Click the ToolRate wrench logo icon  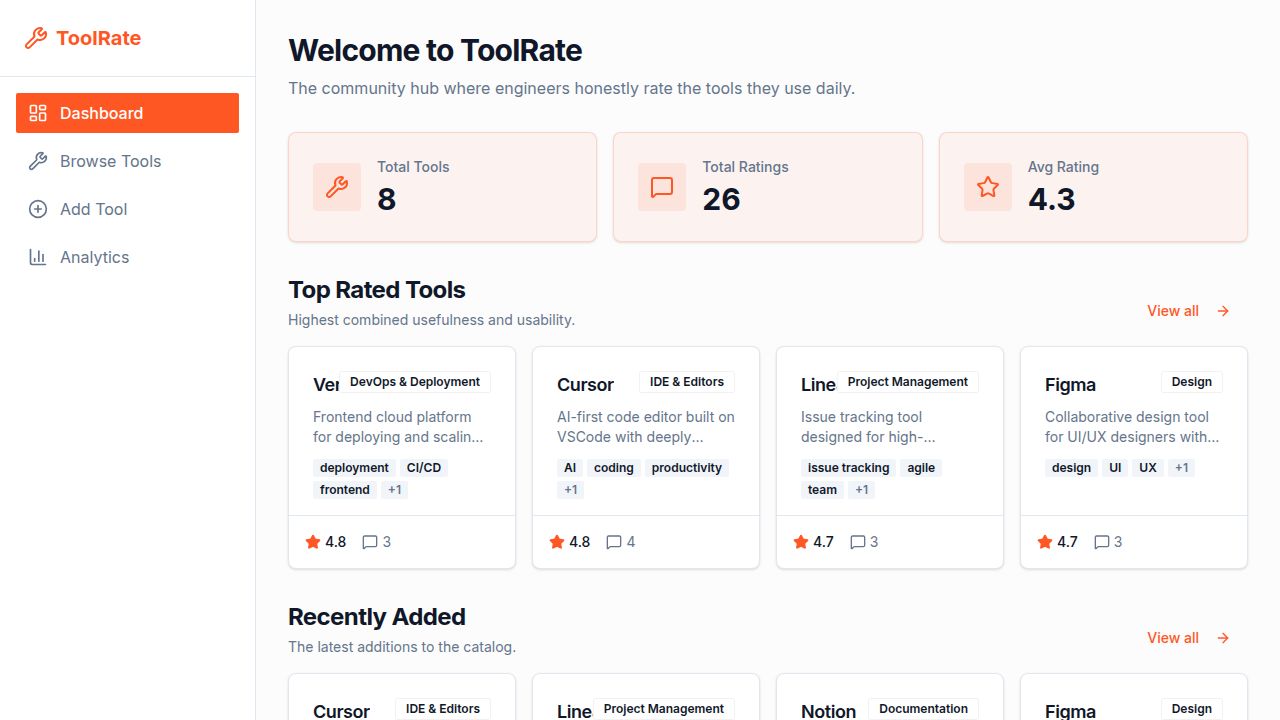[x=35, y=38]
